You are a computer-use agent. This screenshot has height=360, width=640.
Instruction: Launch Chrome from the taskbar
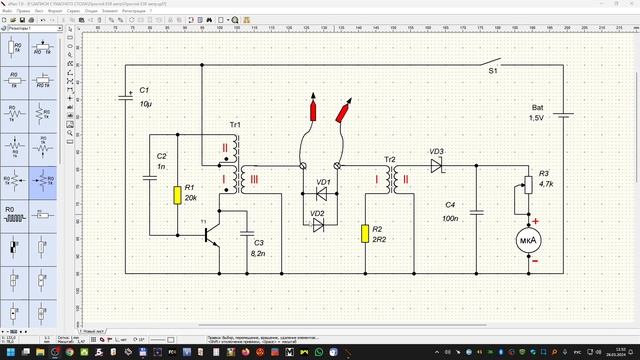pos(70,352)
